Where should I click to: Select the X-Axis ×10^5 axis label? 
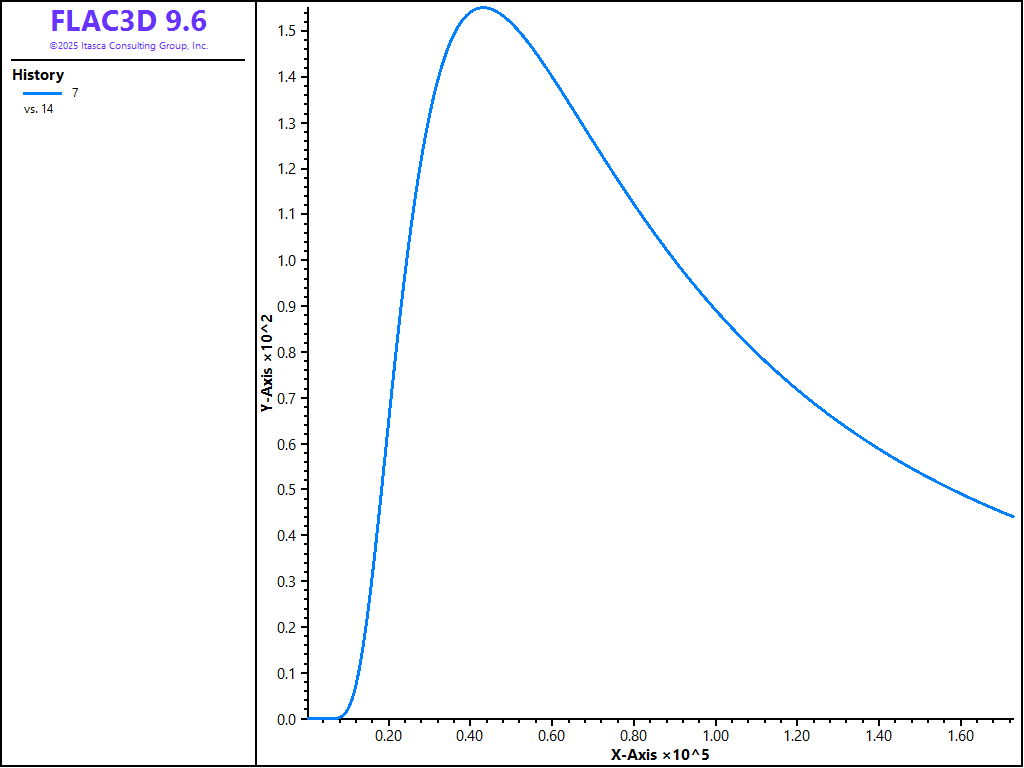(x=660, y=754)
